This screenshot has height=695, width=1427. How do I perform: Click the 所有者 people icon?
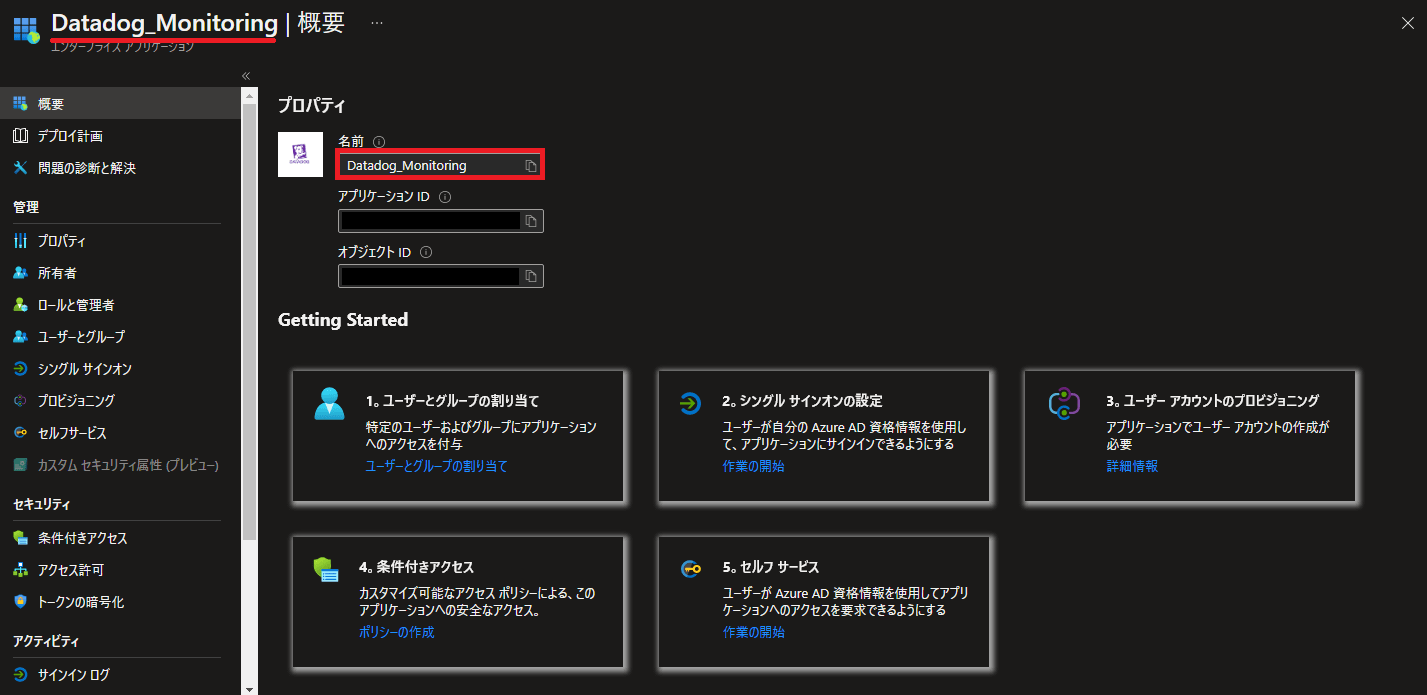(20, 273)
